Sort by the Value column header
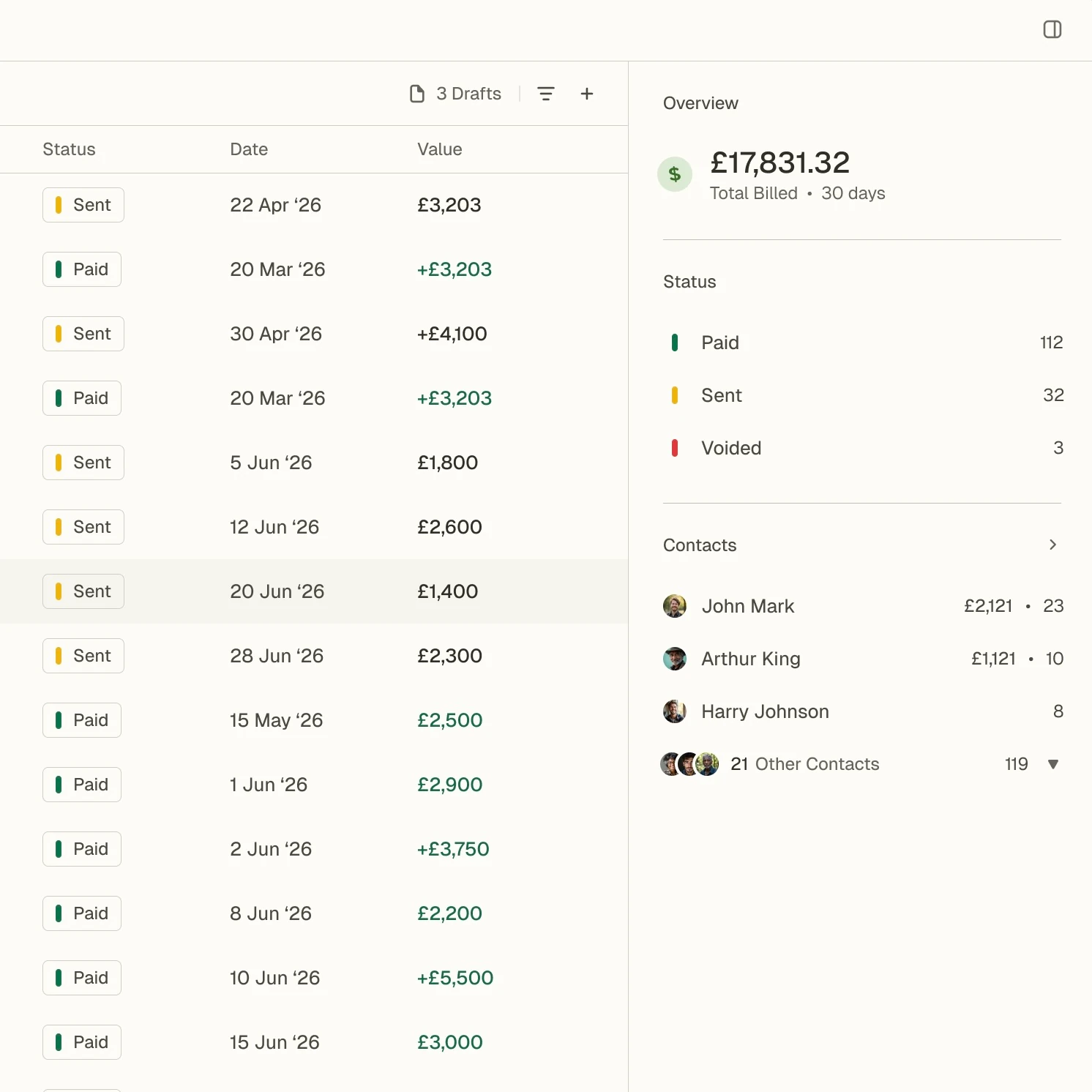This screenshot has height=1092, width=1092. (x=440, y=149)
